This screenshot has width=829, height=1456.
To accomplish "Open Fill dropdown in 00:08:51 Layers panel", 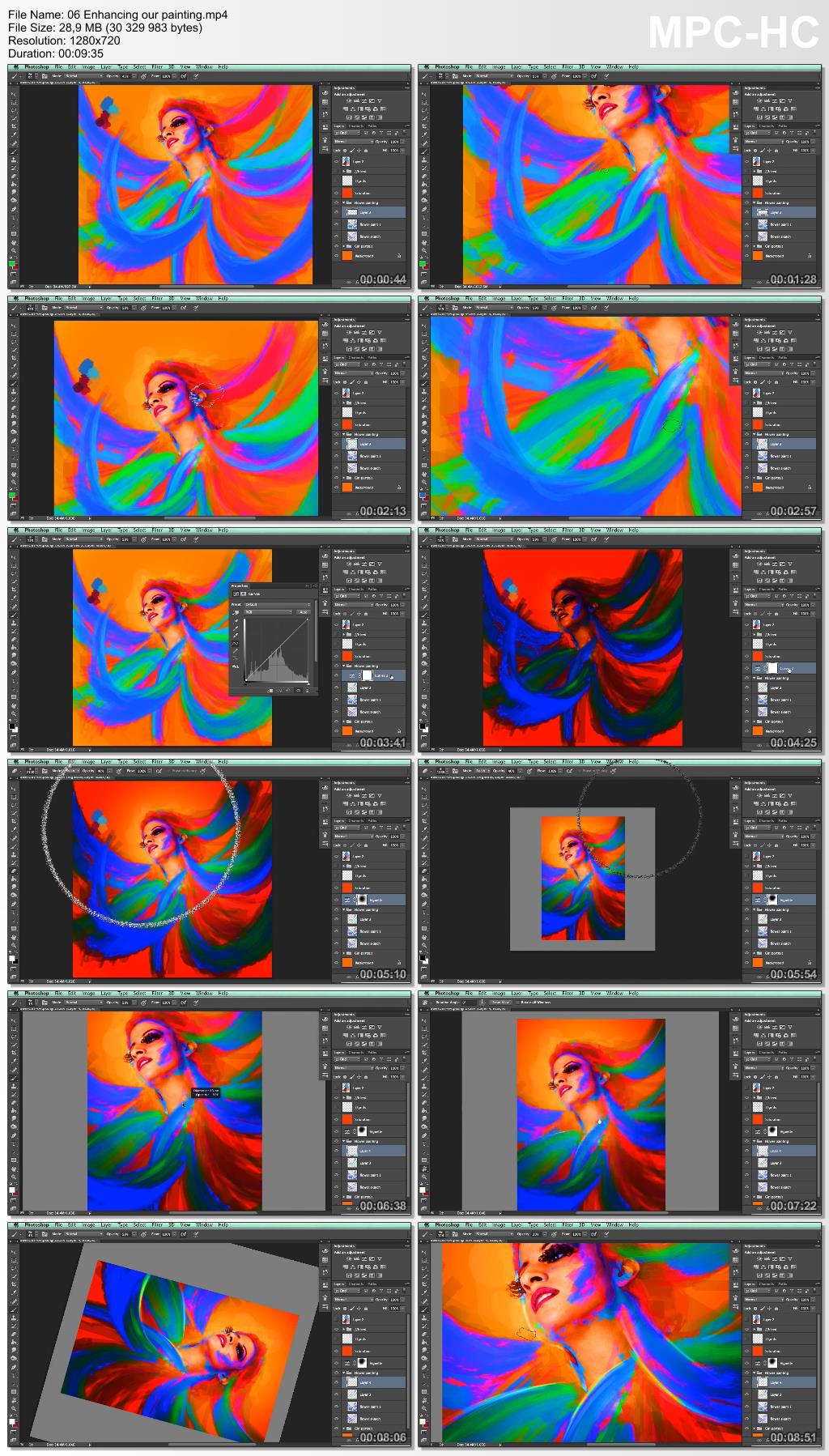I will [x=813, y=1309].
